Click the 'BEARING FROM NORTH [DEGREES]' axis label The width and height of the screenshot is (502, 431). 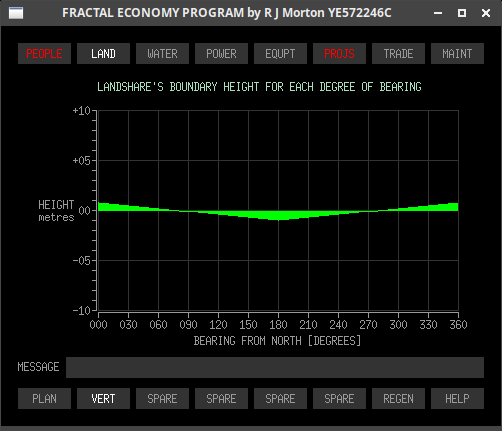(277, 341)
